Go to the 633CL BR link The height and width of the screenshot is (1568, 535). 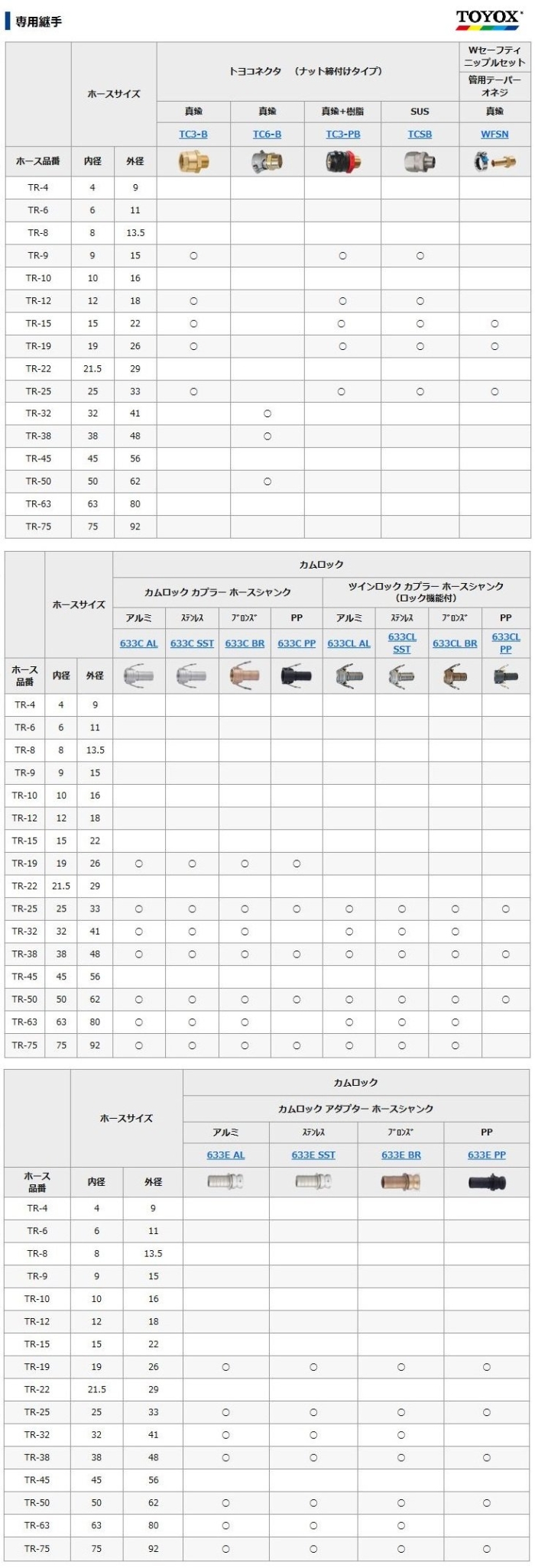[x=455, y=643]
